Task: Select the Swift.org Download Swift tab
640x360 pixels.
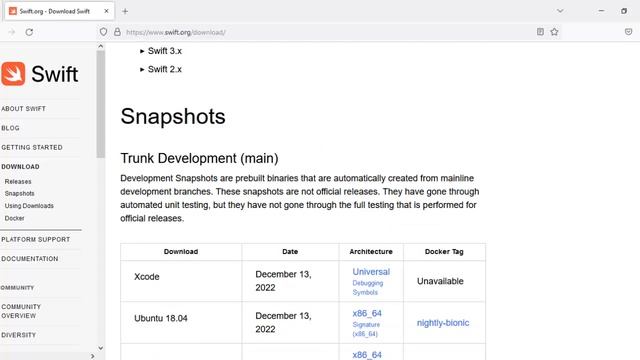Action: coord(59,11)
